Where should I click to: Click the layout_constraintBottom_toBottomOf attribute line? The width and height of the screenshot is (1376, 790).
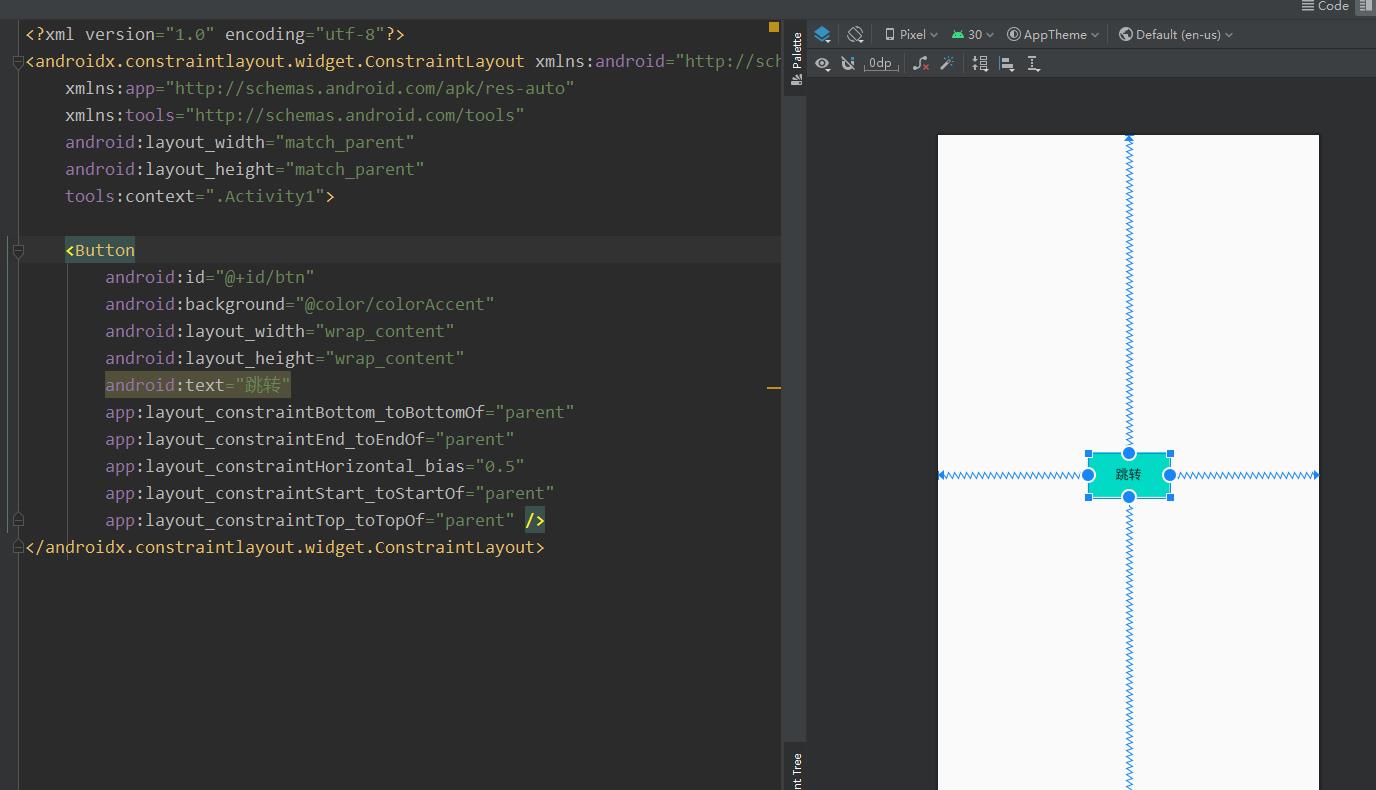(x=340, y=412)
